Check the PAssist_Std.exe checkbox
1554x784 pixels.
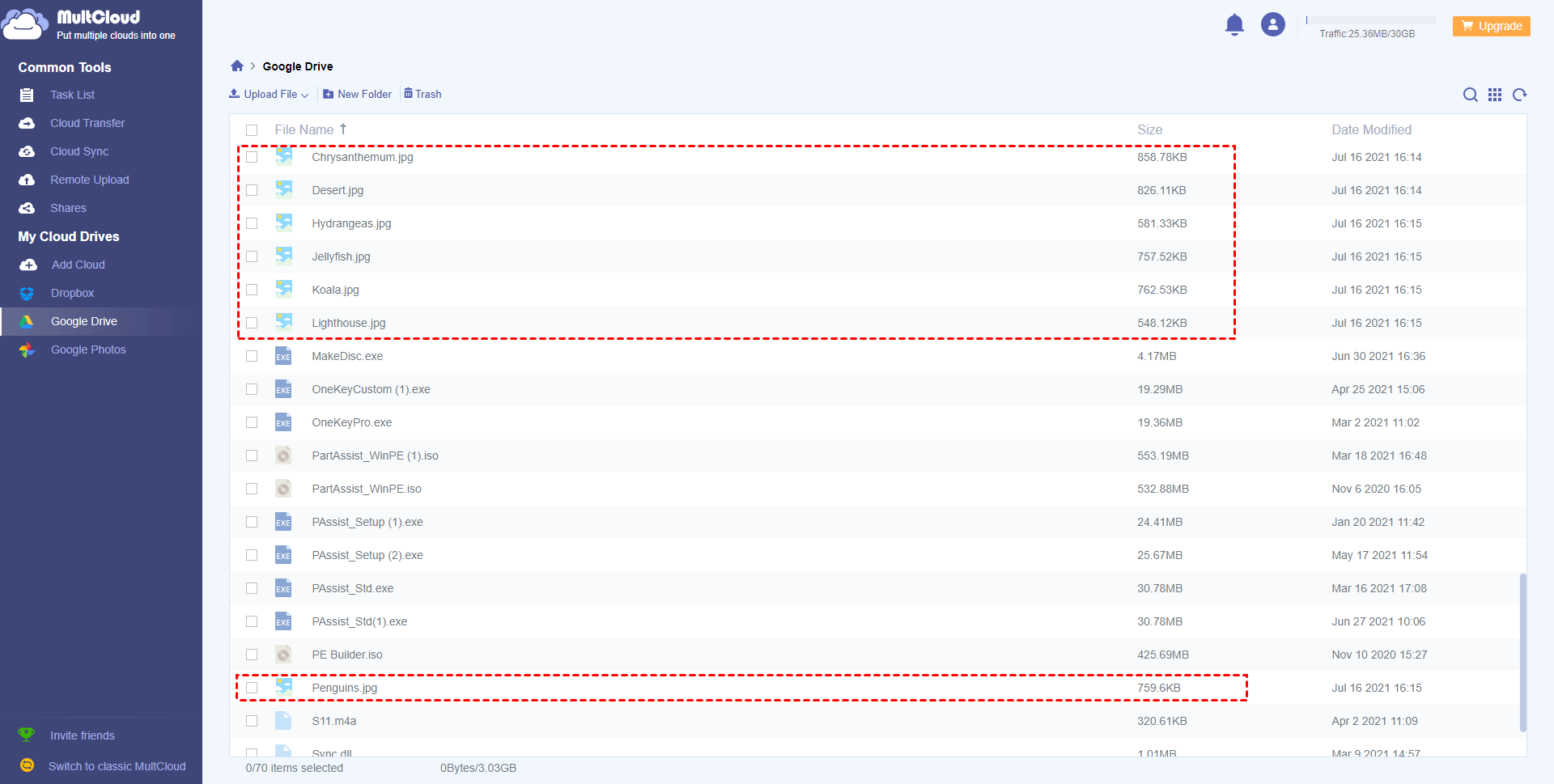point(252,588)
